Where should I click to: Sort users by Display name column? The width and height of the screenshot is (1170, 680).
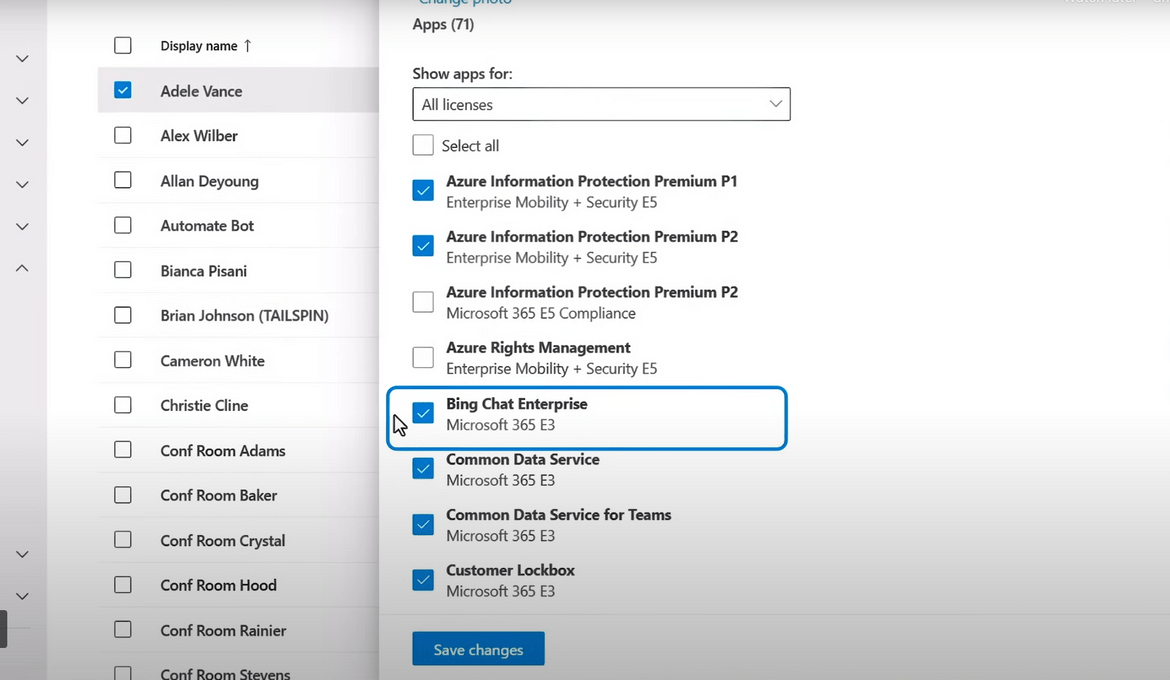pyautogui.click(x=207, y=46)
